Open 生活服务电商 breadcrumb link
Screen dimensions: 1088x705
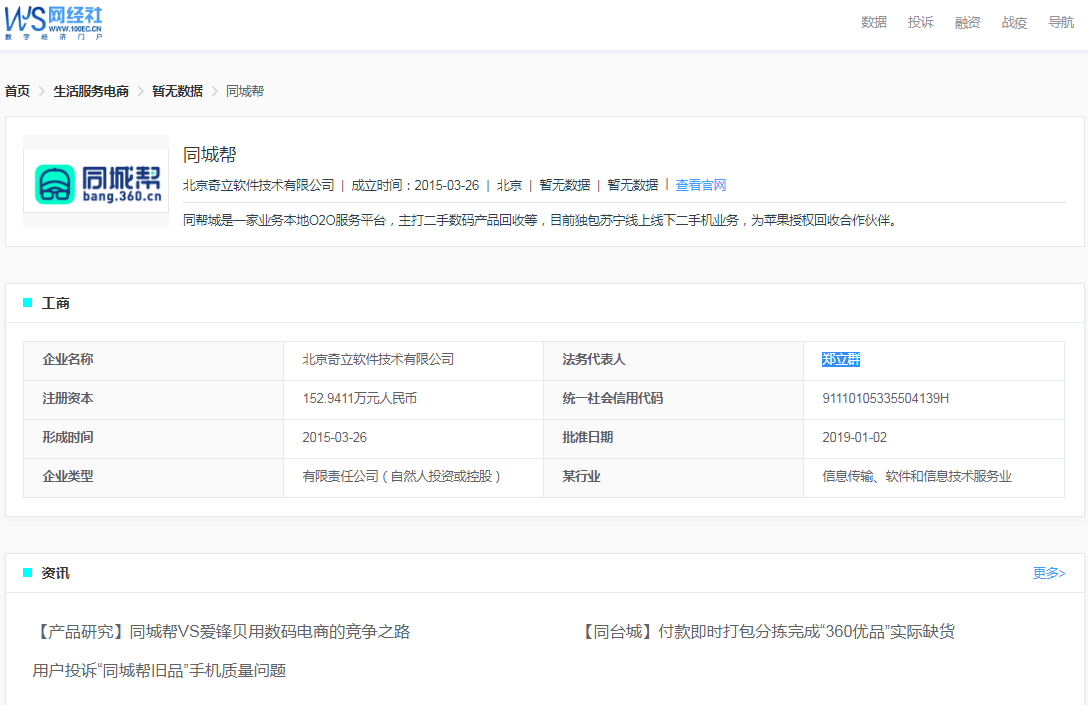[x=91, y=91]
